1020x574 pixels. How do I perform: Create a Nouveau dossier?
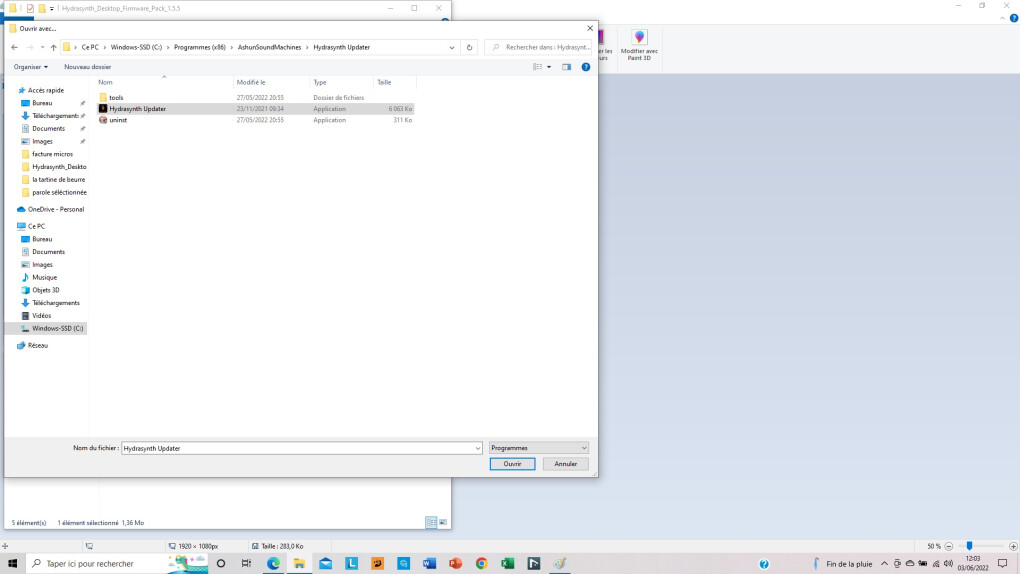[87, 67]
